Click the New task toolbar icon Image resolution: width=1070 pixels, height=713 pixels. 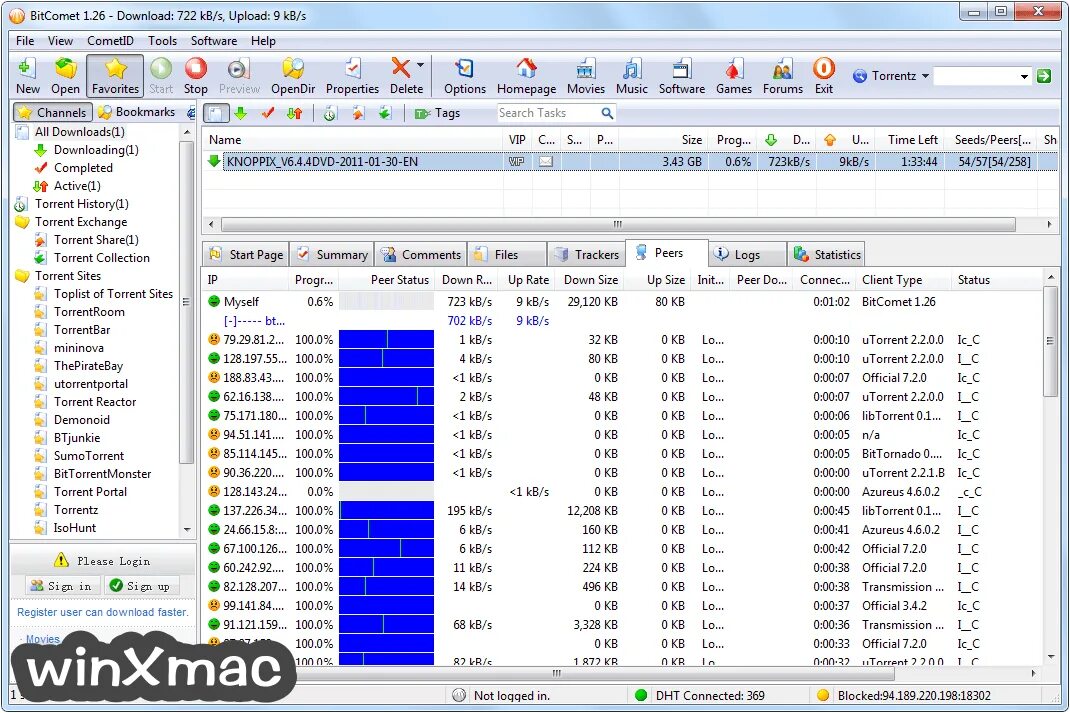tap(27, 76)
